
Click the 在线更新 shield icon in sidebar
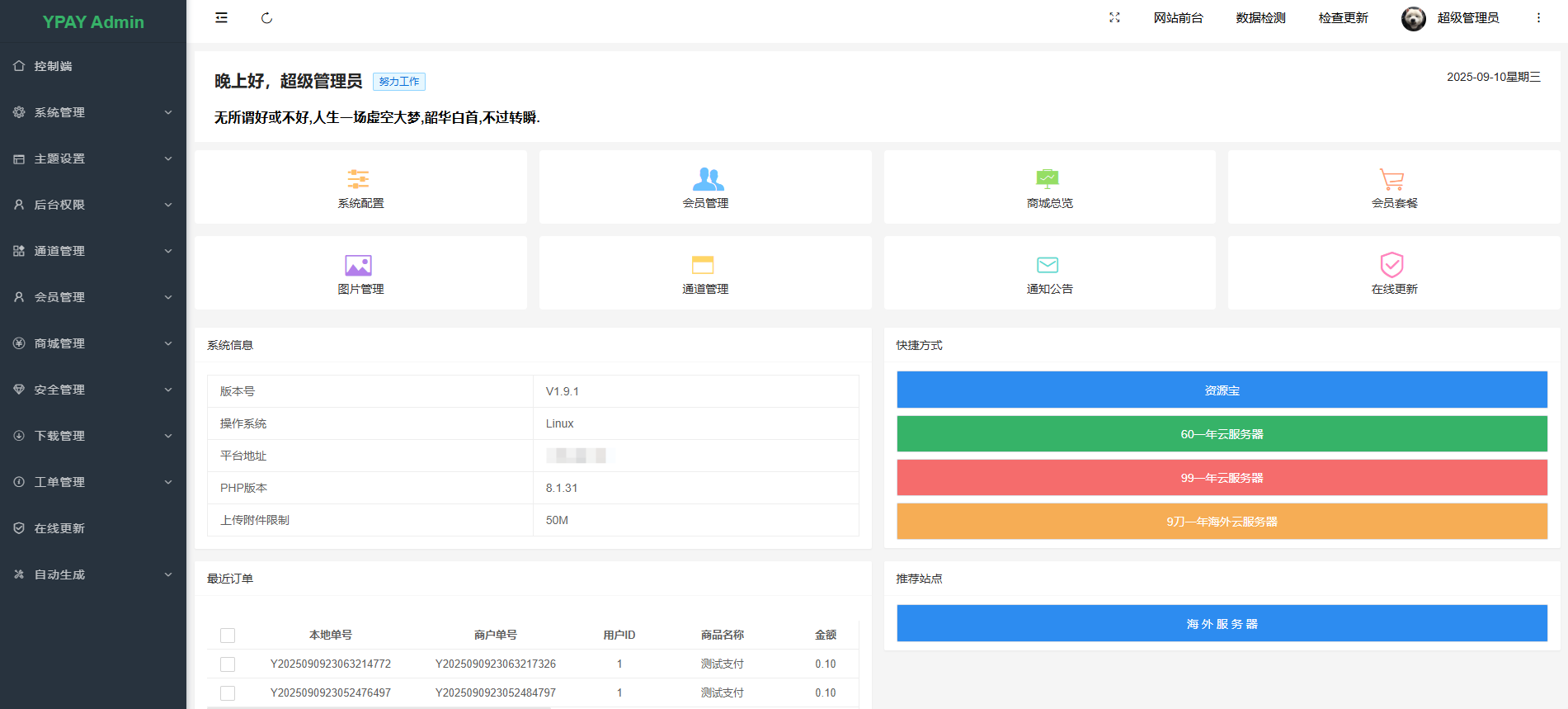[19, 528]
